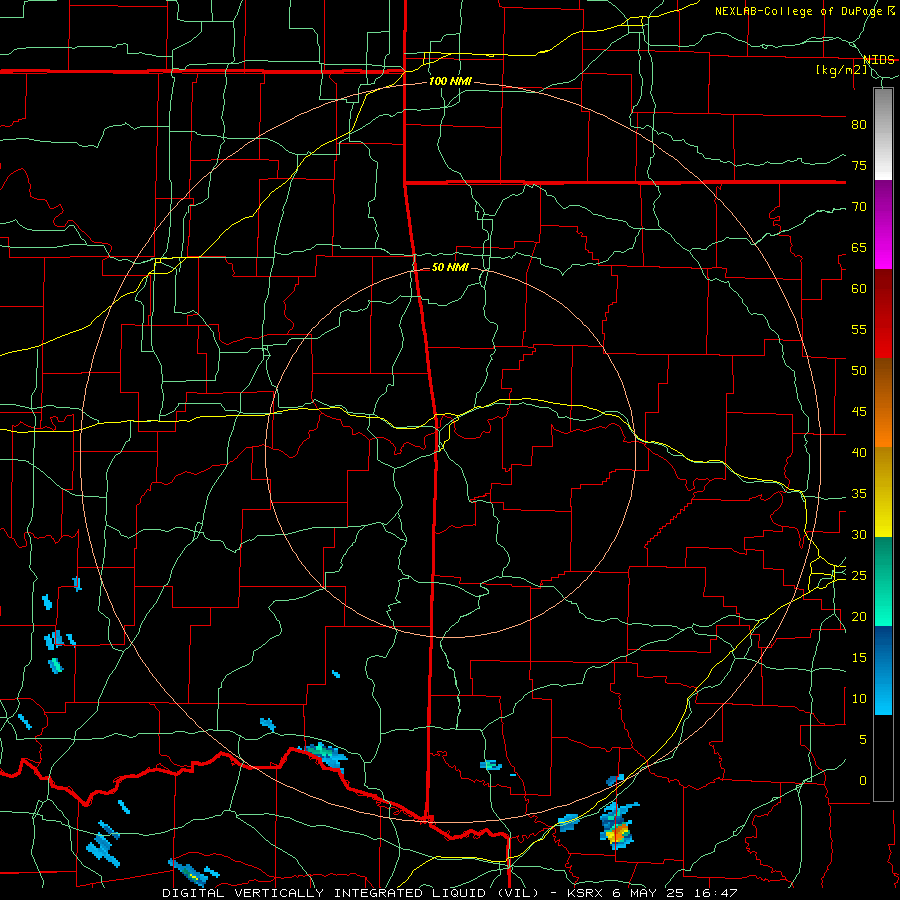
Task: Click the 16:47 timestamp in the caption
Action: point(717,893)
